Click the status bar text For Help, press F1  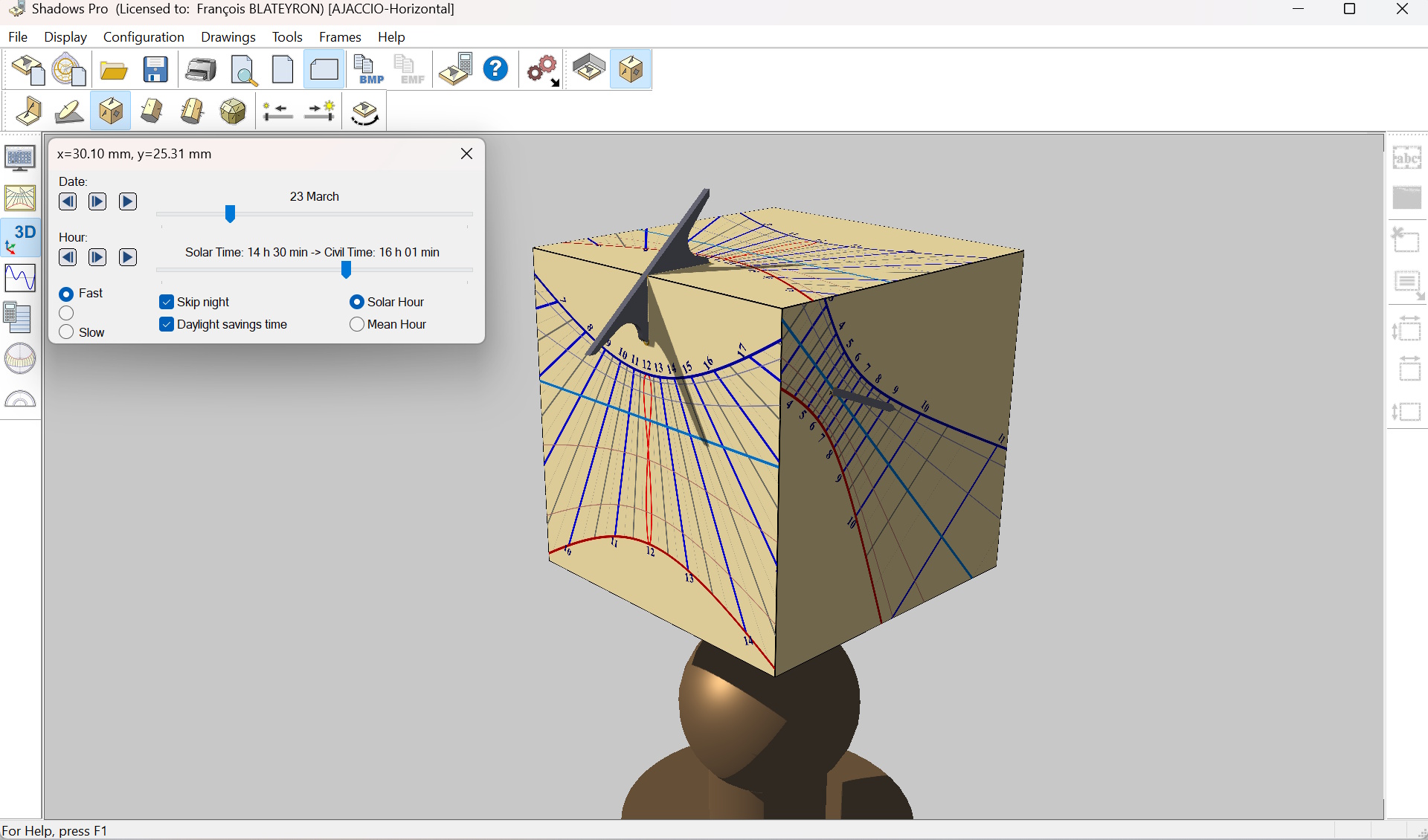coord(54,831)
